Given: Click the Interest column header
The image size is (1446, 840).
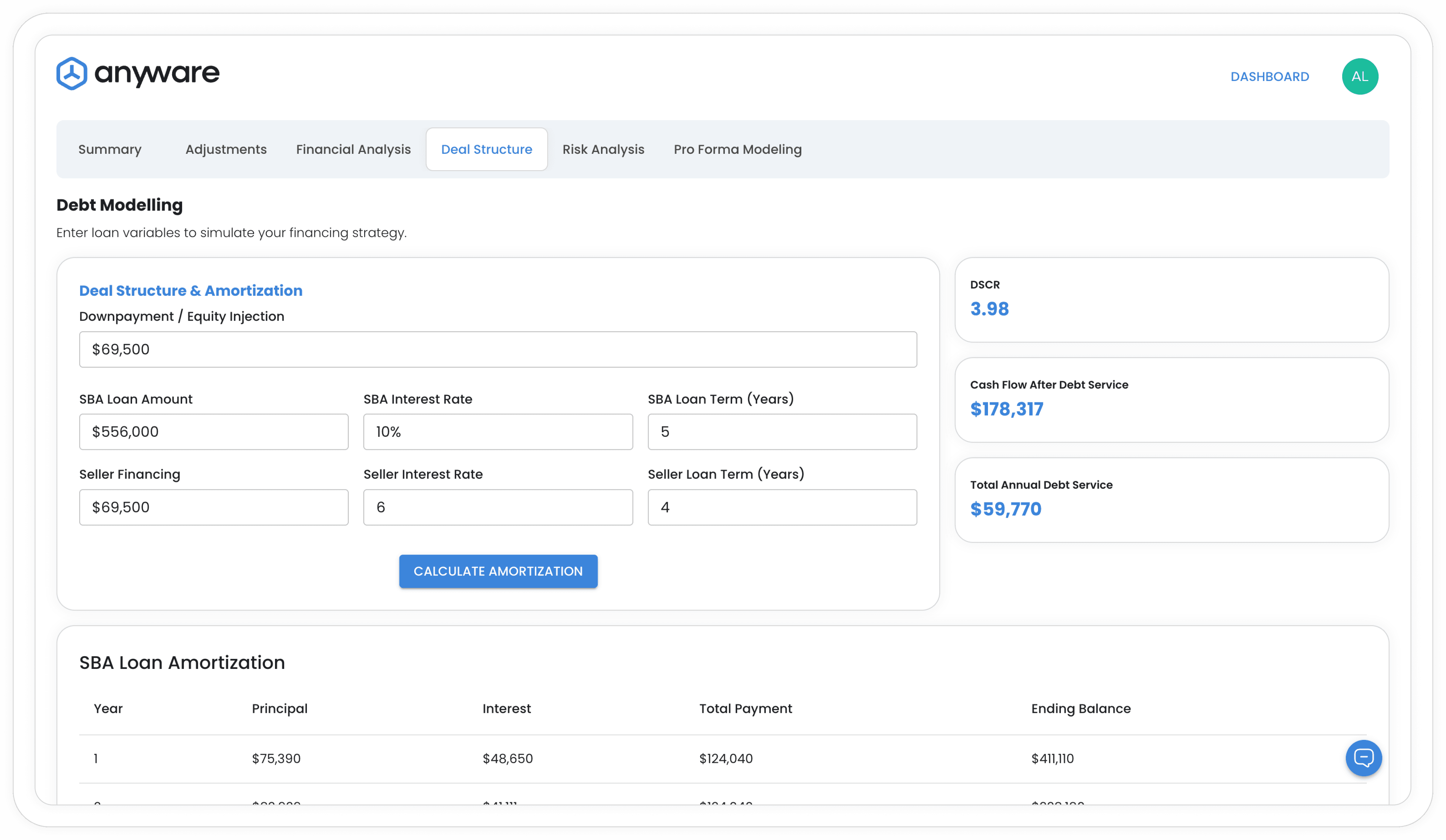Looking at the screenshot, I should pos(507,709).
